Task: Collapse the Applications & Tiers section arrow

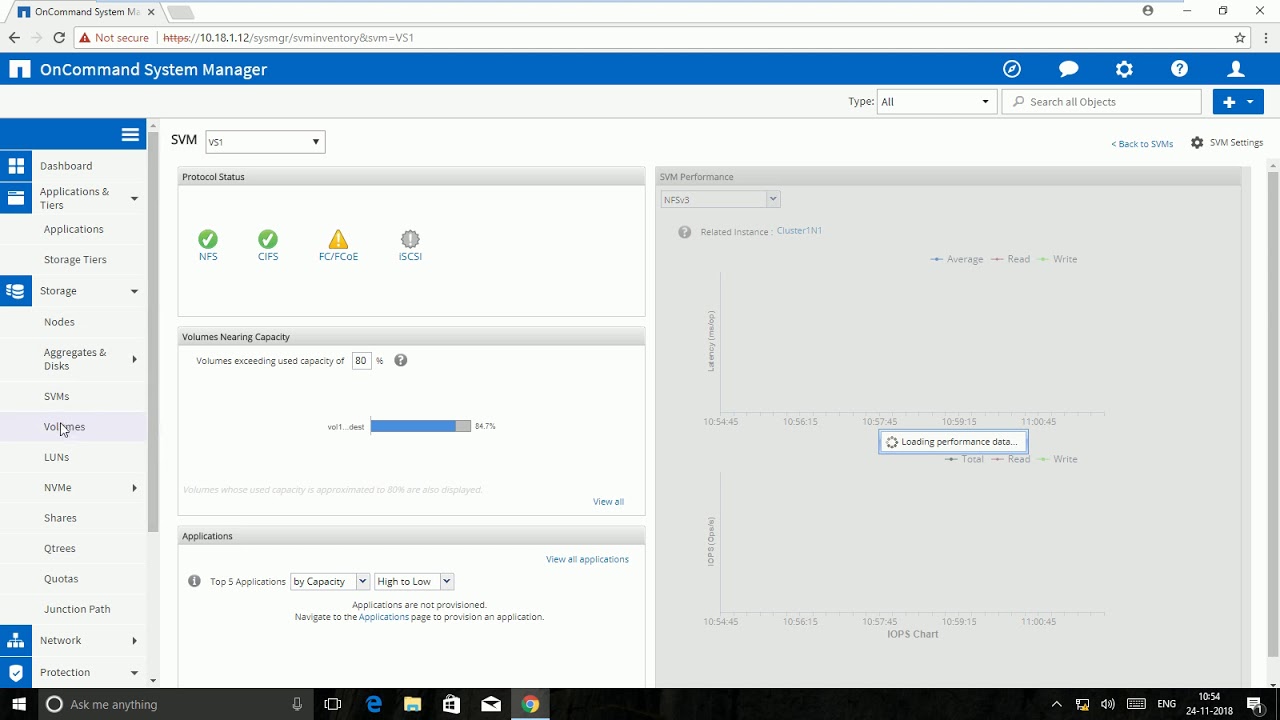Action: (x=134, y=198)
